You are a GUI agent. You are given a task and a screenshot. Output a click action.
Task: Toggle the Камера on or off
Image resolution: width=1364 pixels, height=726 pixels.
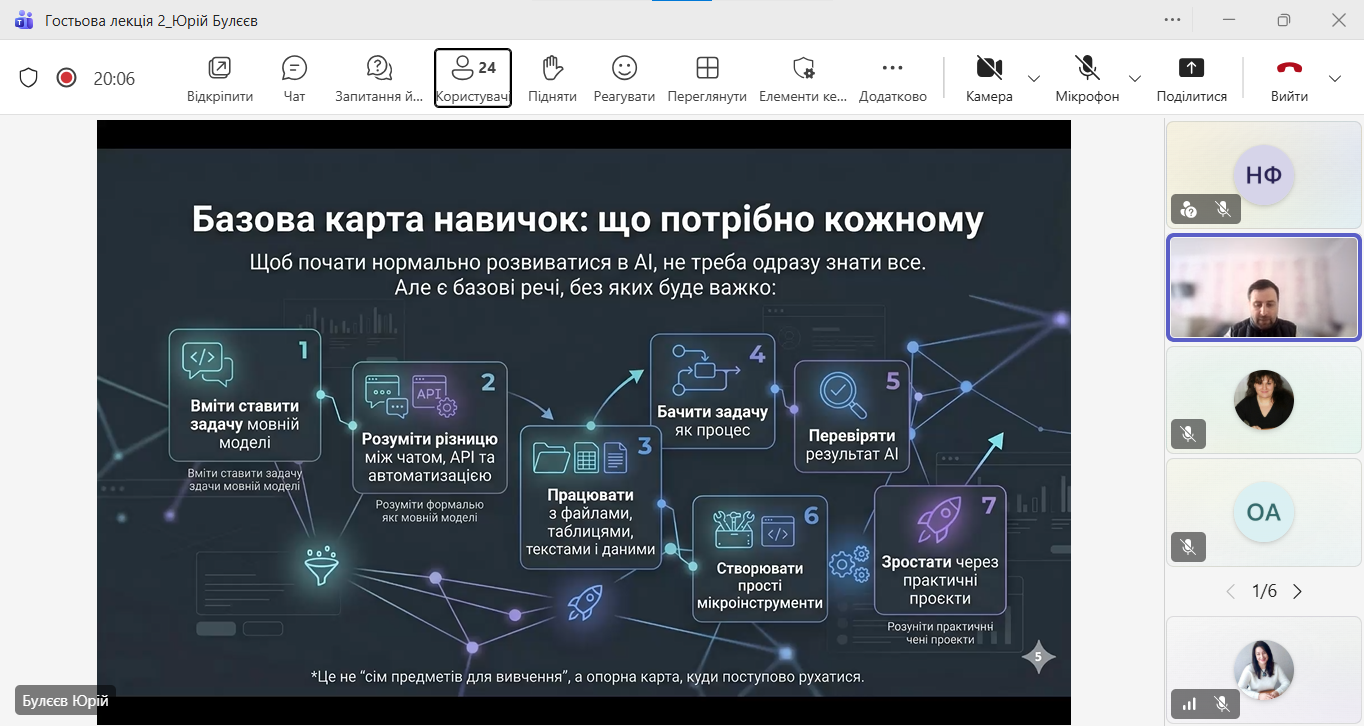click(x=989, y=78)
